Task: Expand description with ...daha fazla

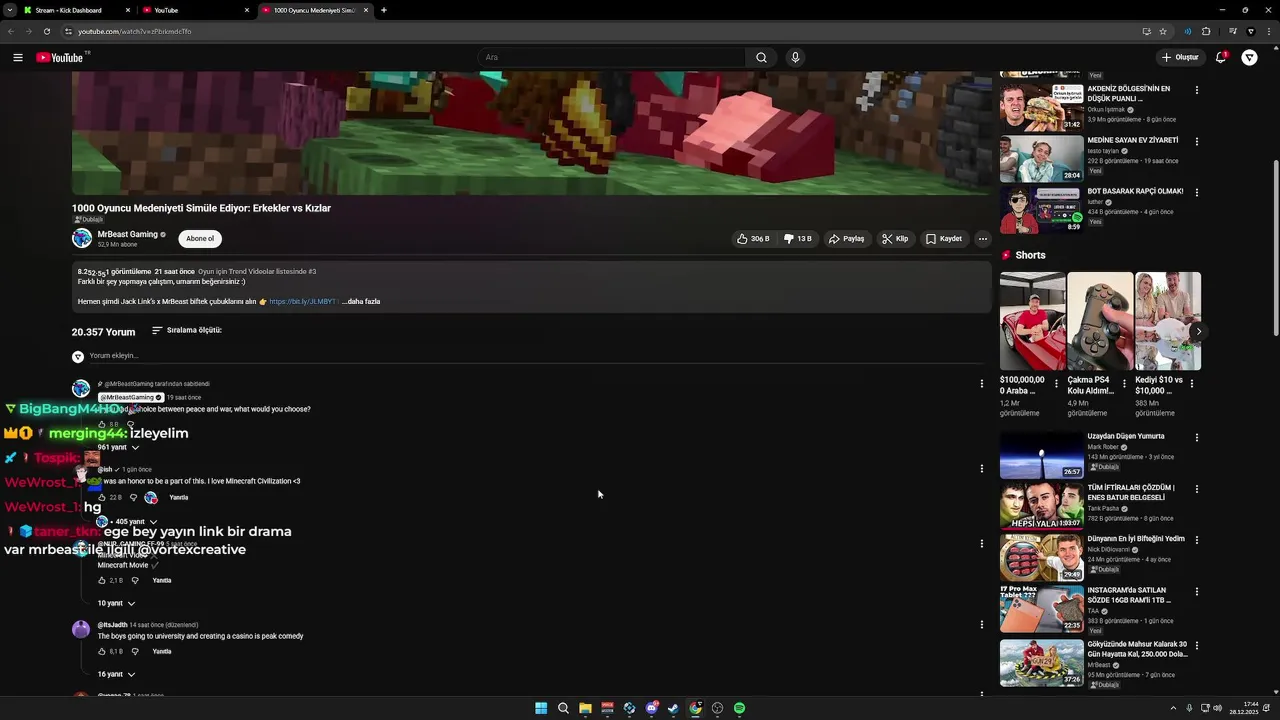Action: pyautogui.click(x=361, y=301)
